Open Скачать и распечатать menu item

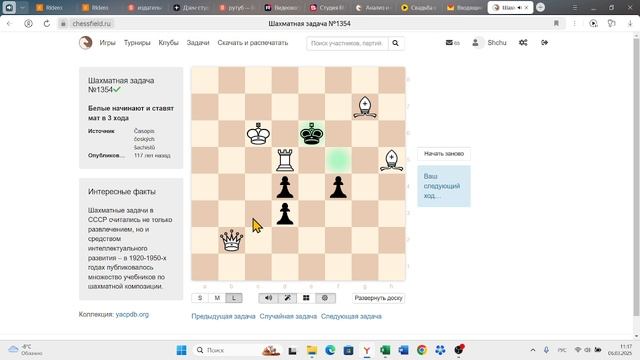253,42
